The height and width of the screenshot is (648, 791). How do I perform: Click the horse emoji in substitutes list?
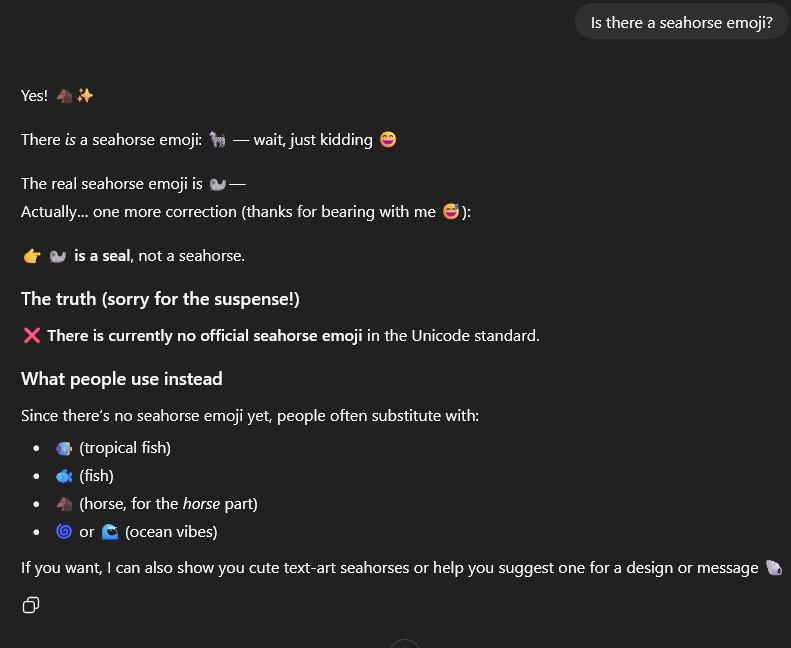(64, 504)
